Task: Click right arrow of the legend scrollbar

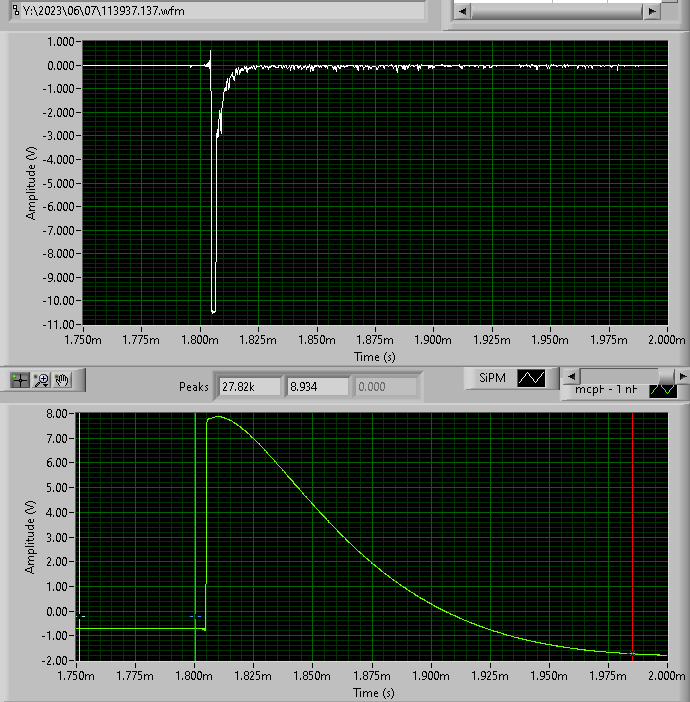Action: coord(682,377)
